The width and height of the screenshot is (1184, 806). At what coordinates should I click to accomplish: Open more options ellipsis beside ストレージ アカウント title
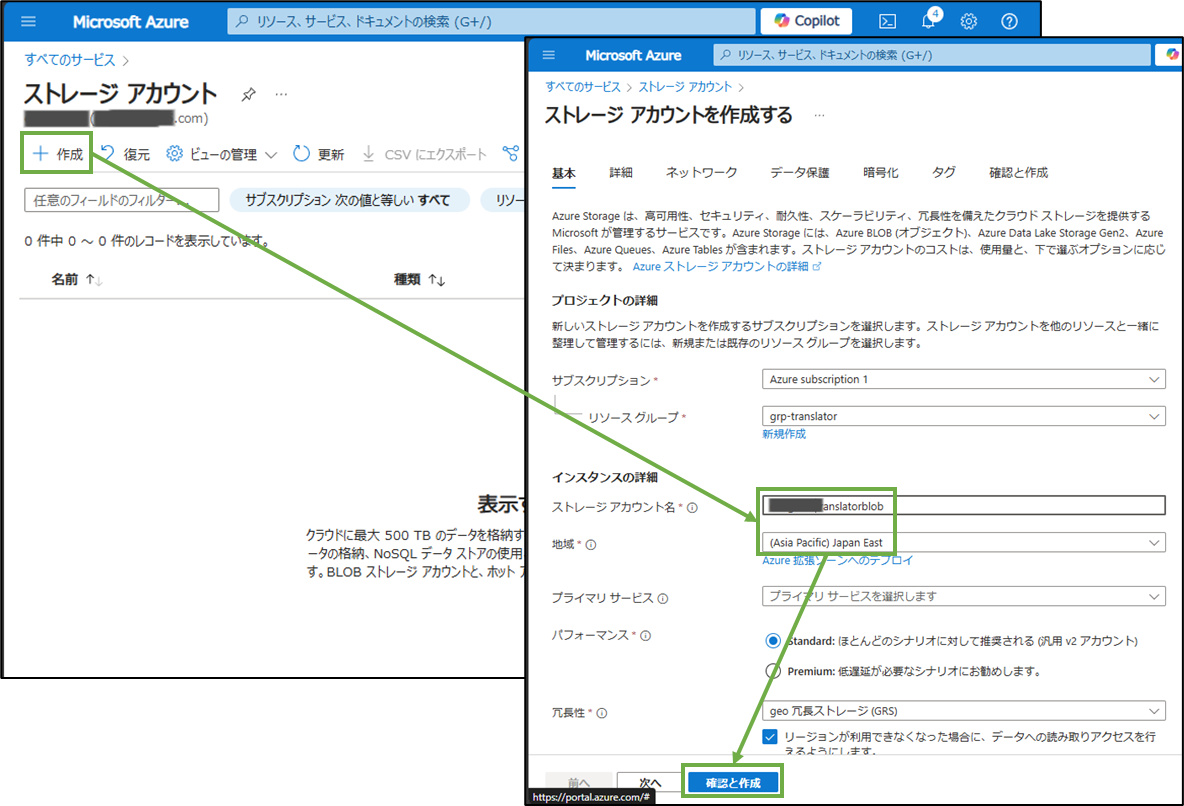pos(281,94)
